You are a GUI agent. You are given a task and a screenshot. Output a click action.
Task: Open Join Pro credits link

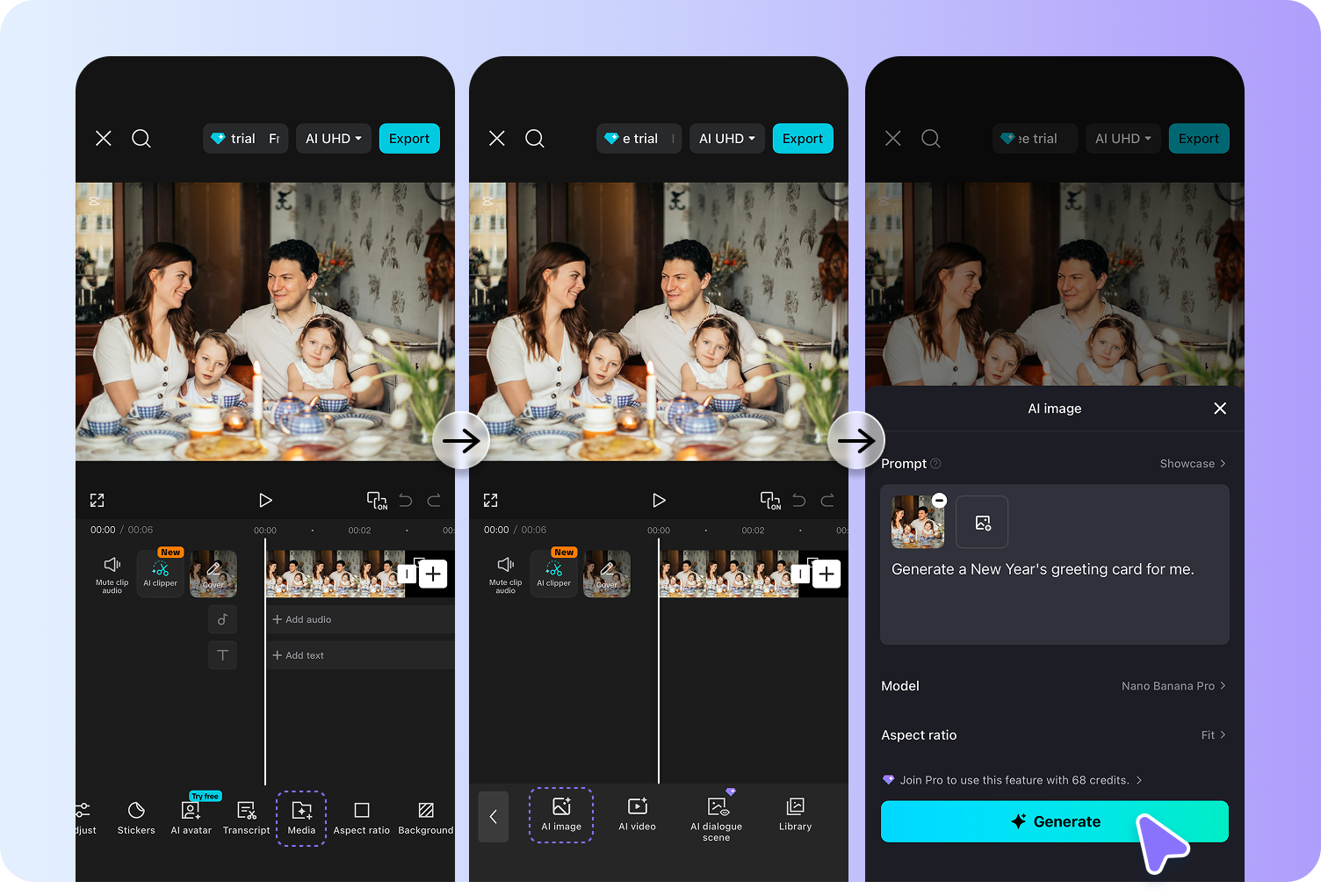click(x=1013, y=780)
